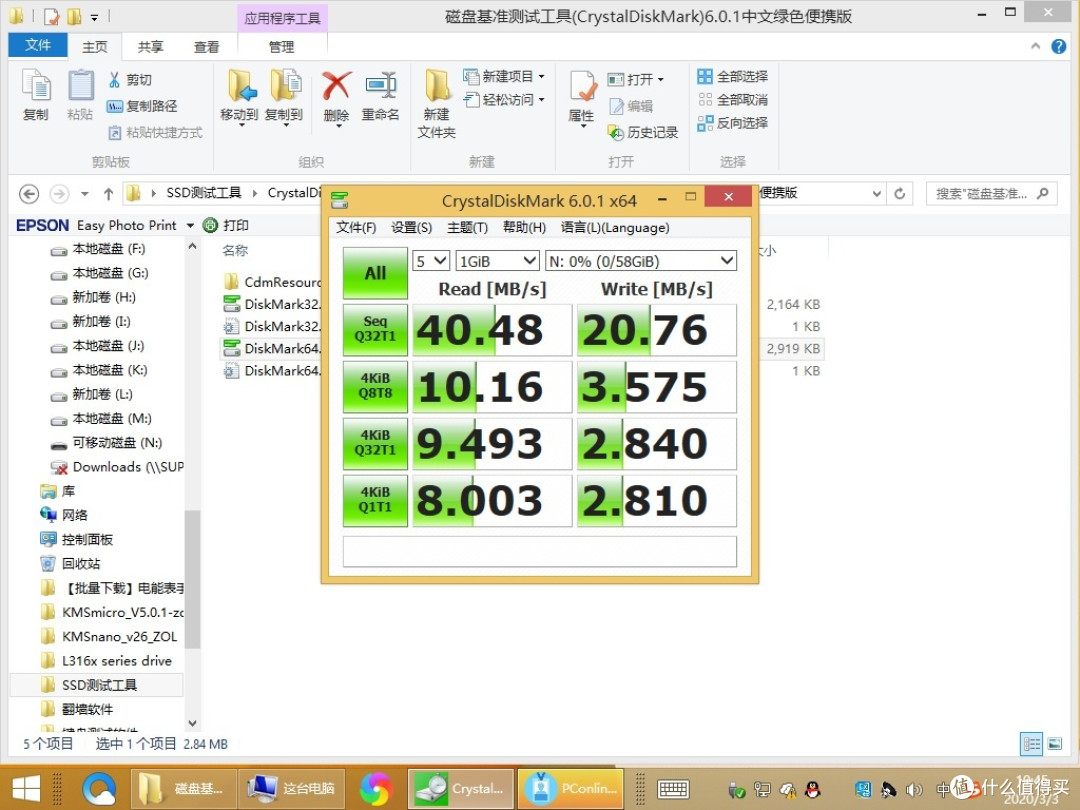This screenshot has width=1080, height=810.
Task: Click the on-screen keyboard tray icon
Action: tap(673, 789)
